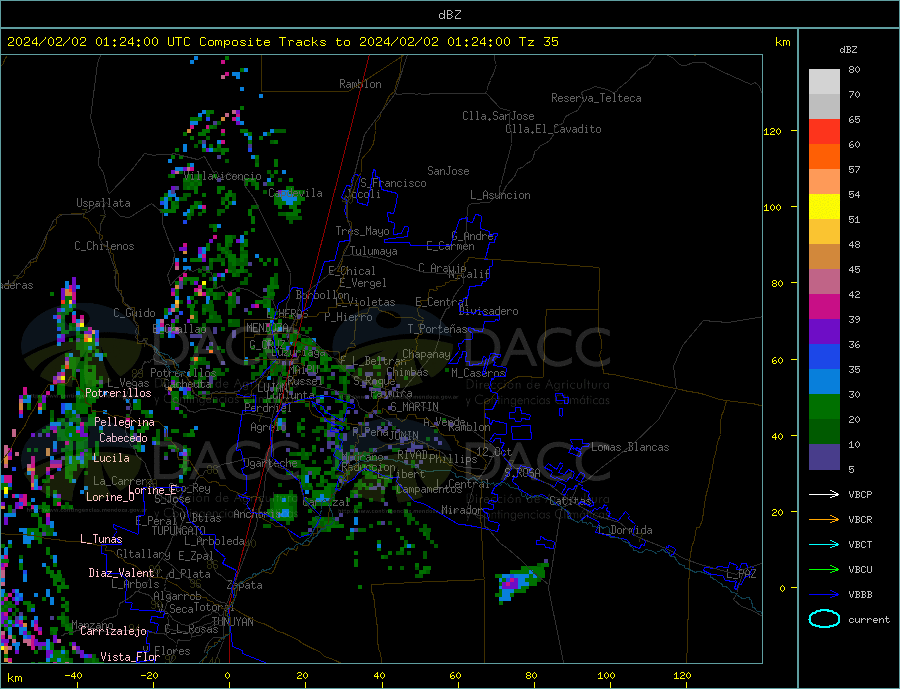Click the Clla.El_Cavadito map label
This screenshot has height=689, width=900.
[x=553, y=129]
